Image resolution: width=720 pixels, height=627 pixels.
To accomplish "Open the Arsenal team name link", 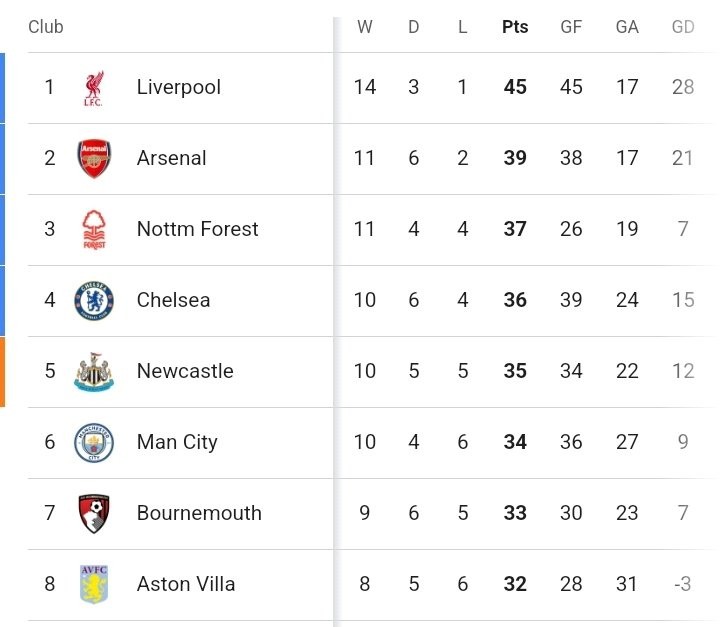I will click(x=172, y=159).
